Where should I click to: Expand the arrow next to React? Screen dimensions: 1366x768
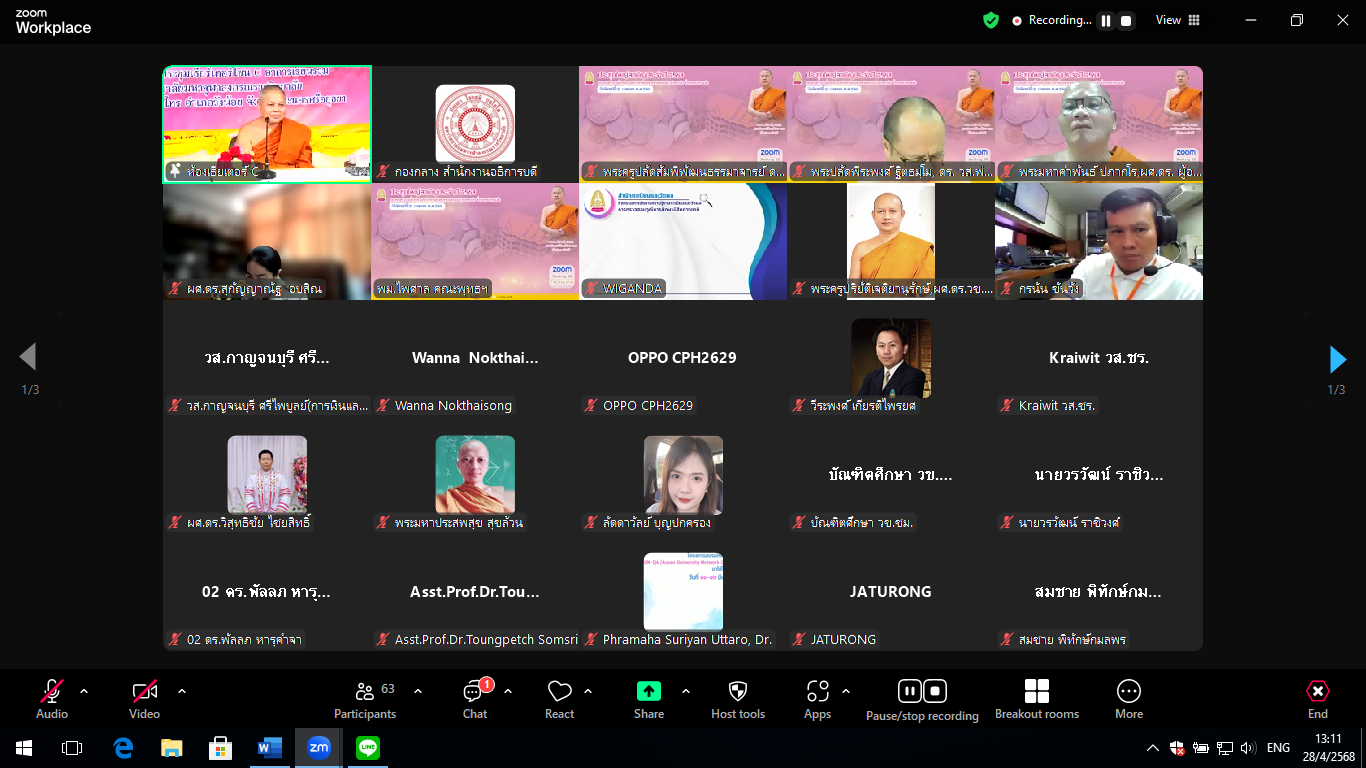click(588, 691)
